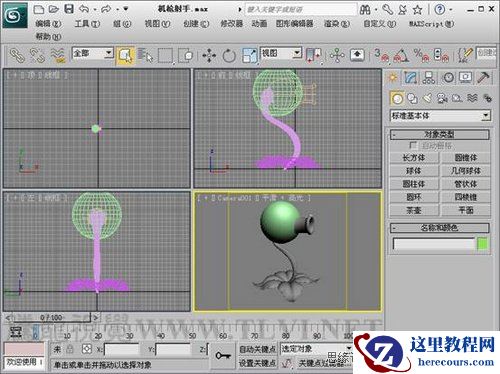
Task: Click the 圆柱体 cylinder button
Action: 414,184
